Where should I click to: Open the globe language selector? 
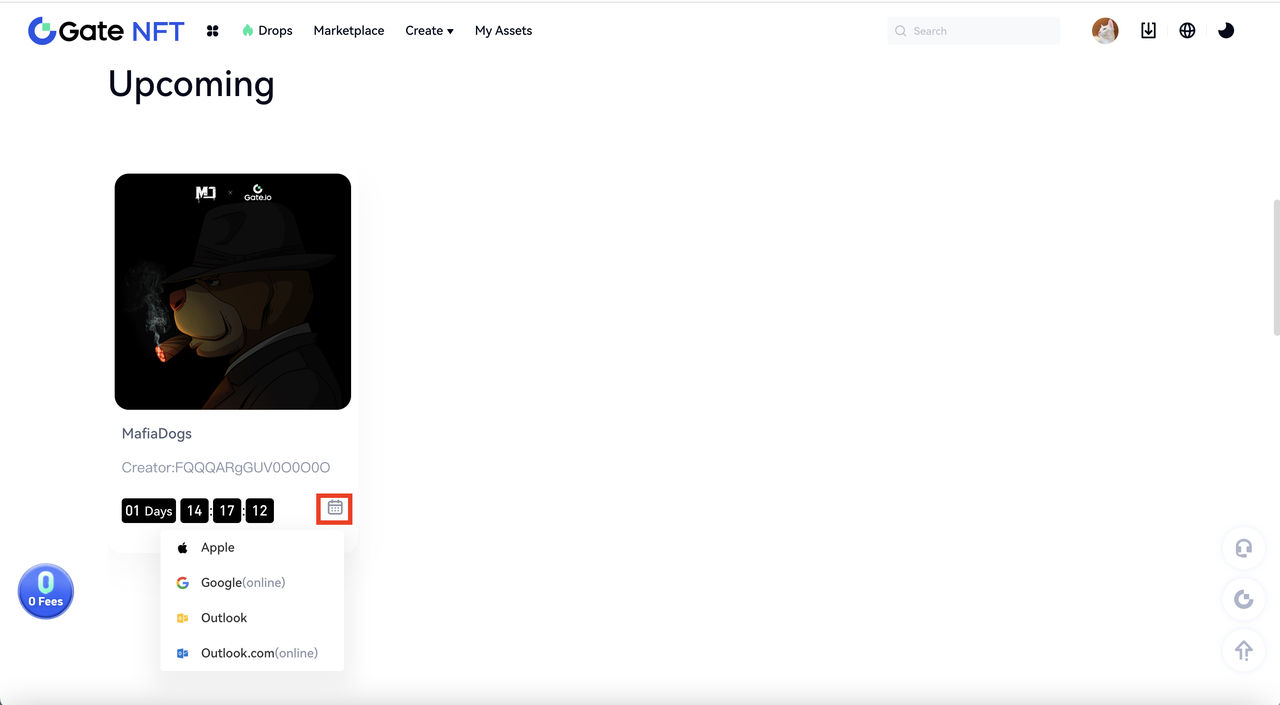(x=1187, y=31)
